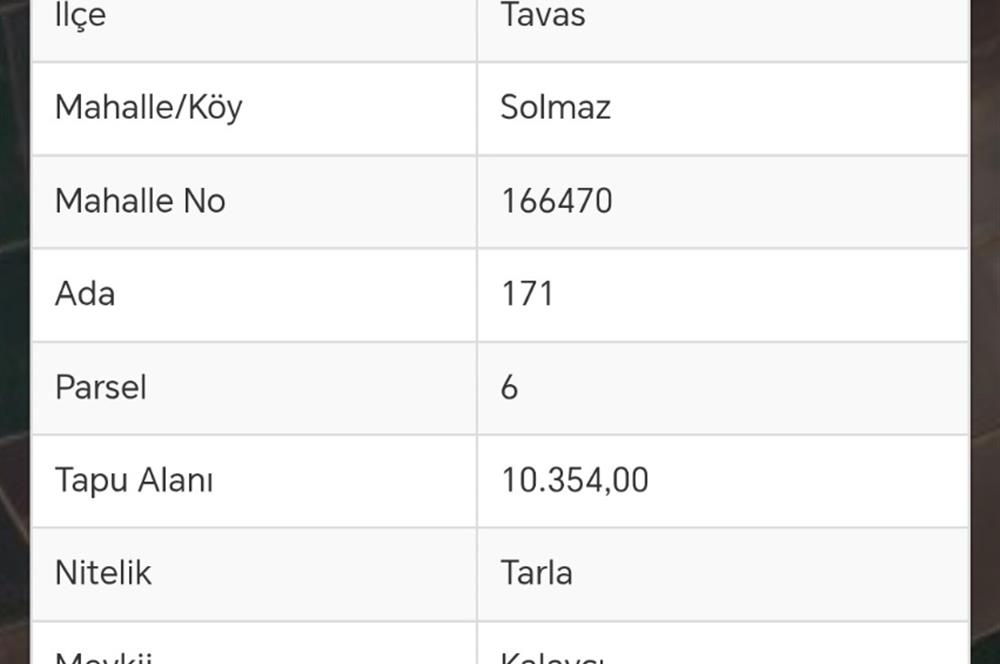1000x664 pixels.
Task: Click the Parsel row label
Action: click(100, 387)
